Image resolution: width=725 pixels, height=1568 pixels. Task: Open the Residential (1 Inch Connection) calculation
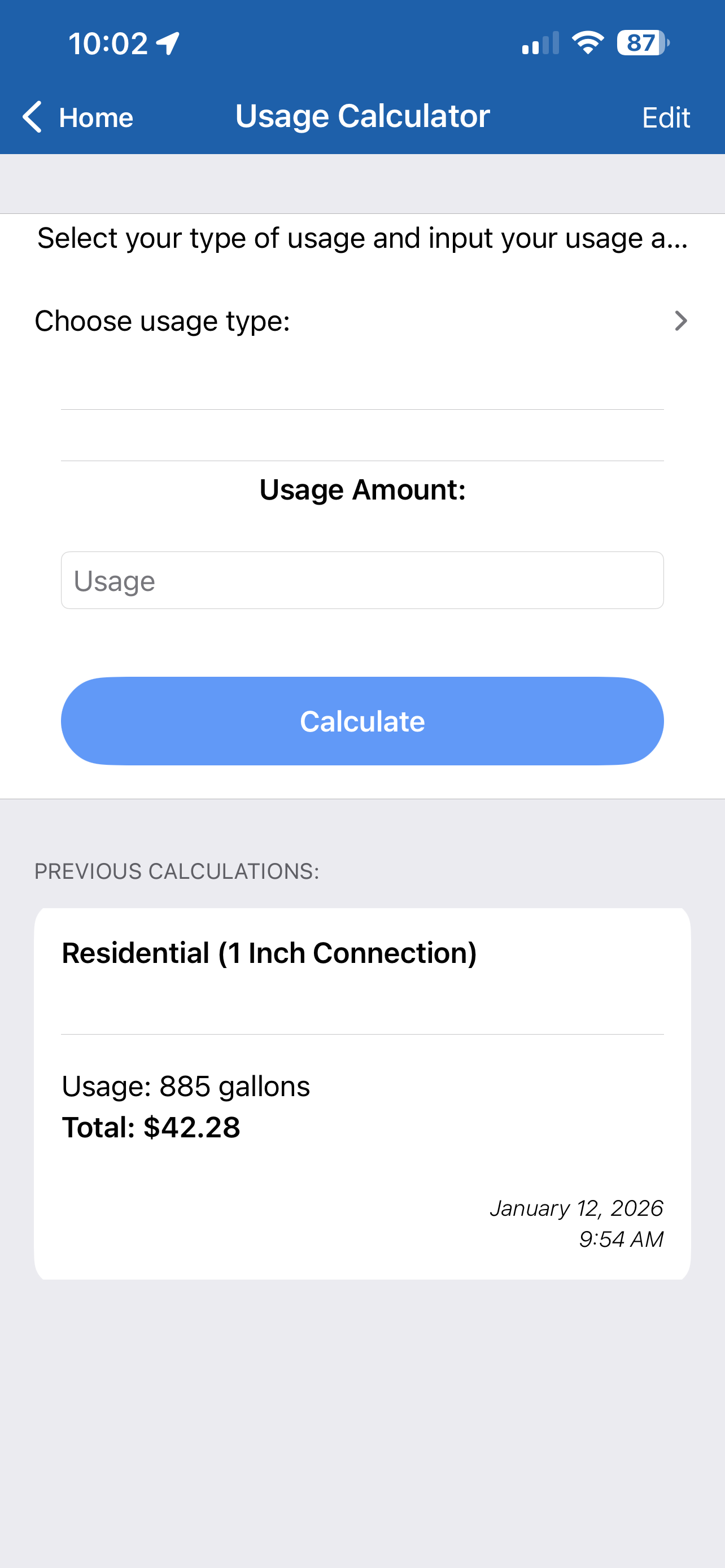point(362,1094)
